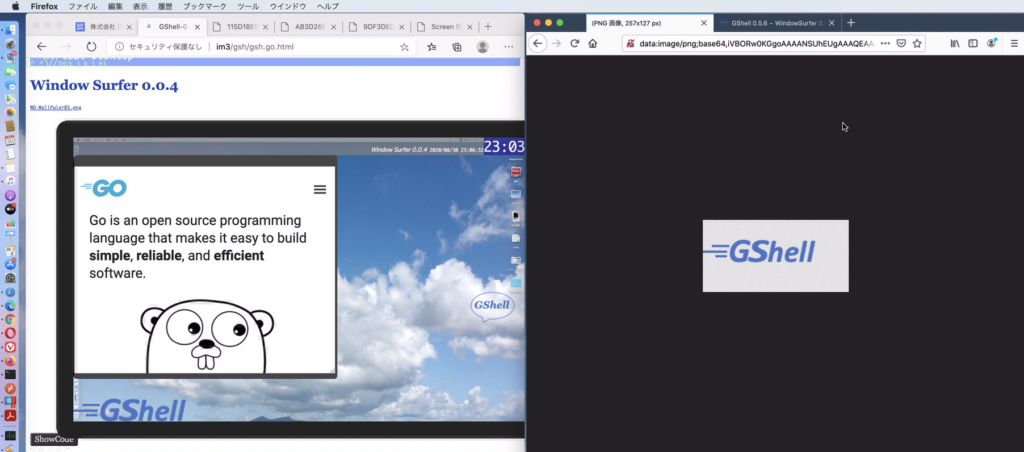
Task: Open the Edge collections icon
Action: point(457,46)
